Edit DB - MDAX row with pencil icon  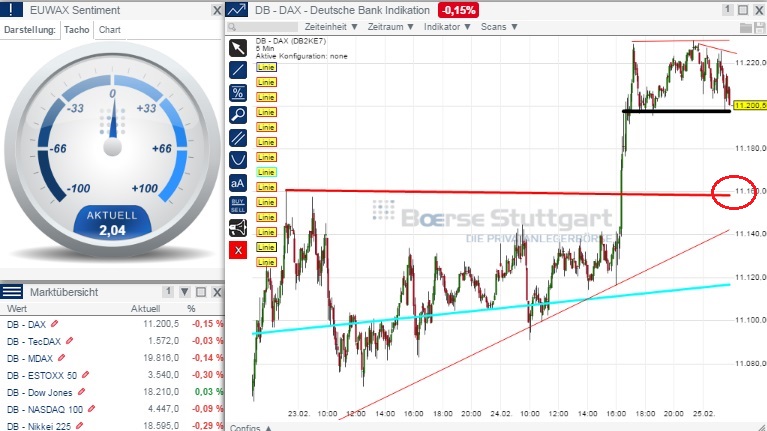point(62,358)
